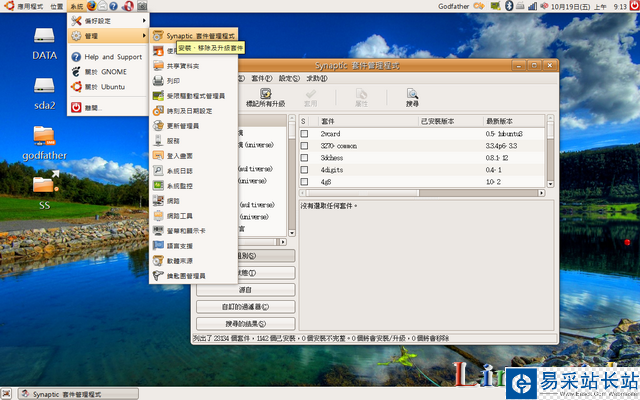Screen dimensions: 640x400
Task: Click 搜尋的結果(S) search results button
Action: [245, 324]
